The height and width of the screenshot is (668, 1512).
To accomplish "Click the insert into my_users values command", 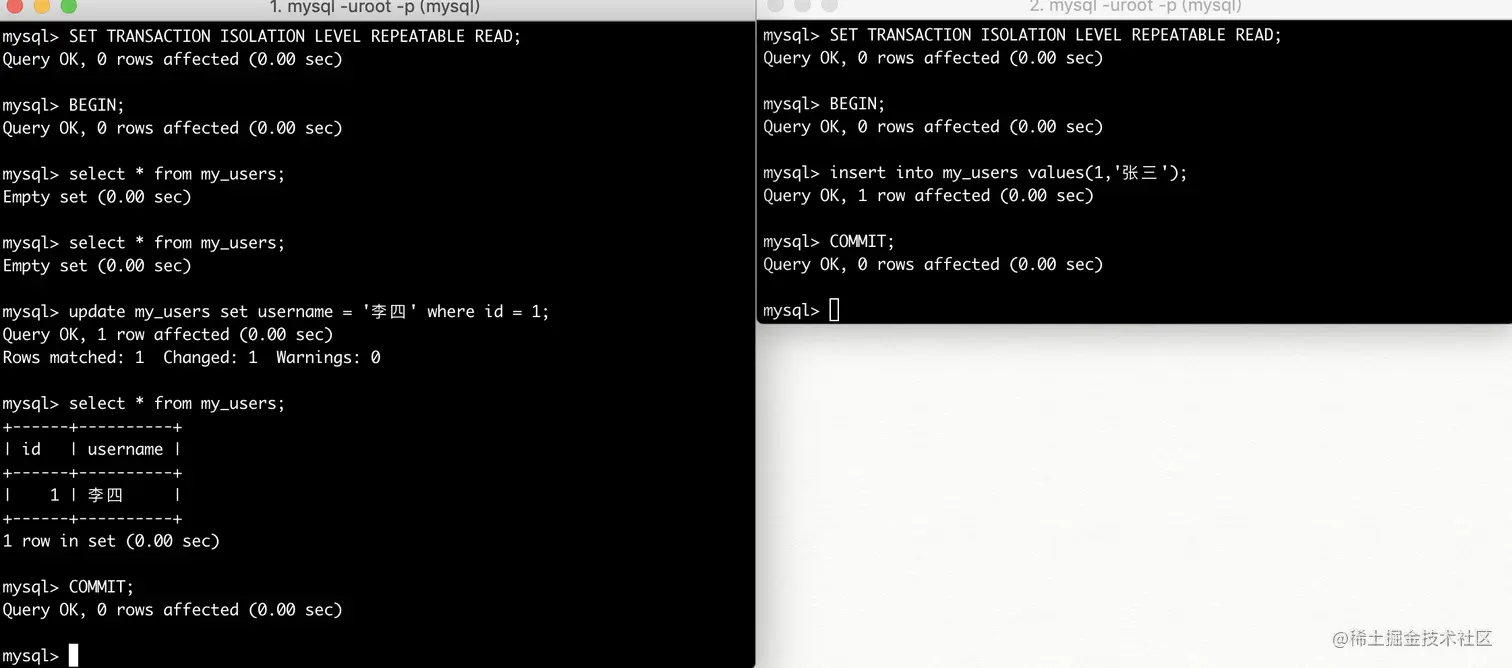I will point(1008,172).
